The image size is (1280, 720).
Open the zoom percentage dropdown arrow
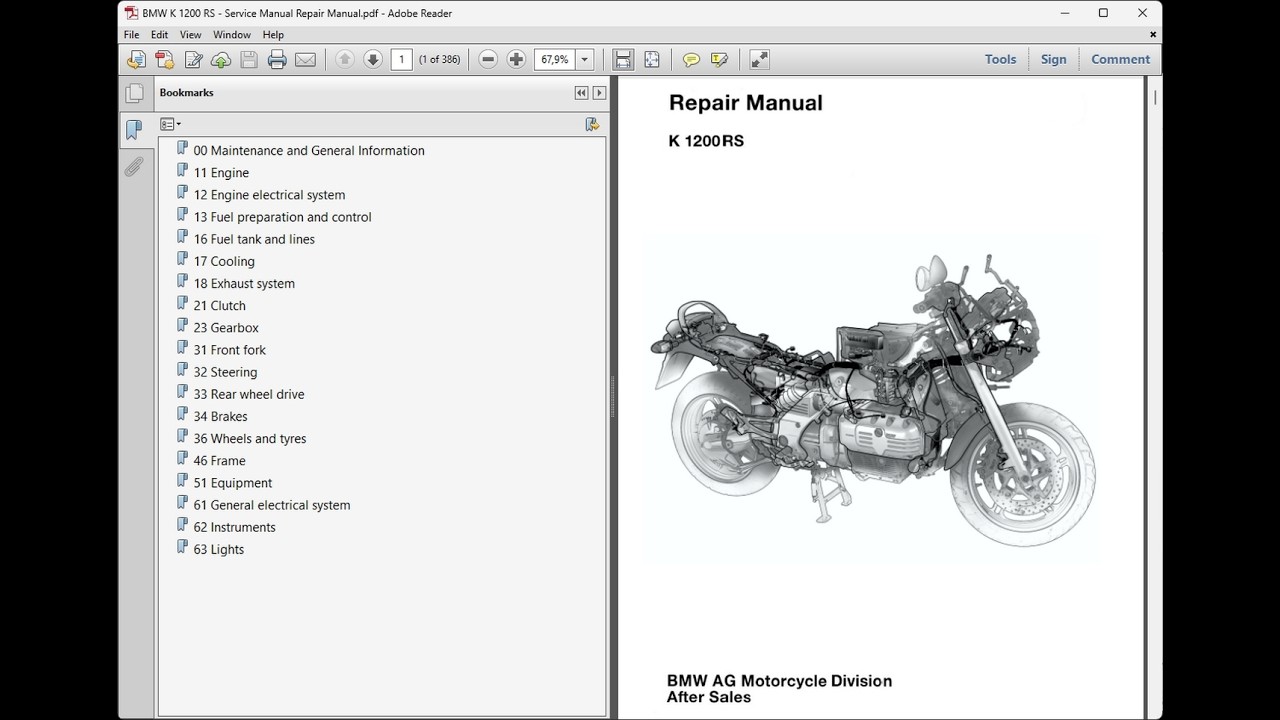coord(585,60)
